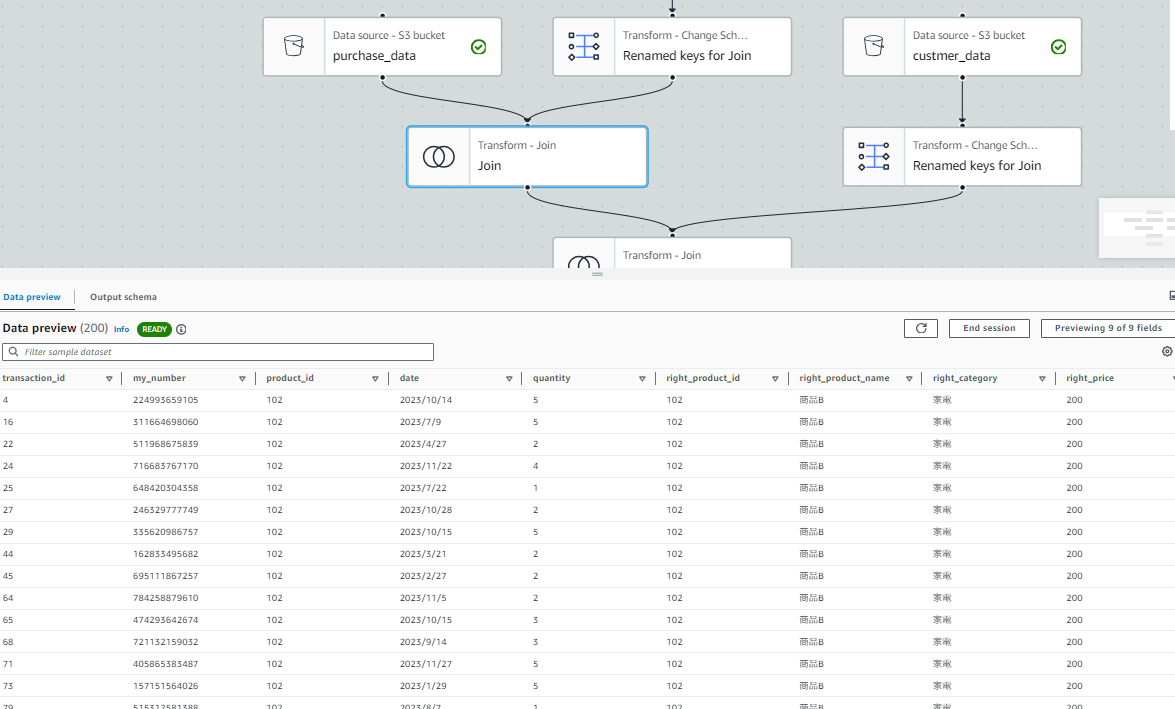Click my_number cell 311664698060
Viewport: 1175px width, 709px height.
[166, 422]
